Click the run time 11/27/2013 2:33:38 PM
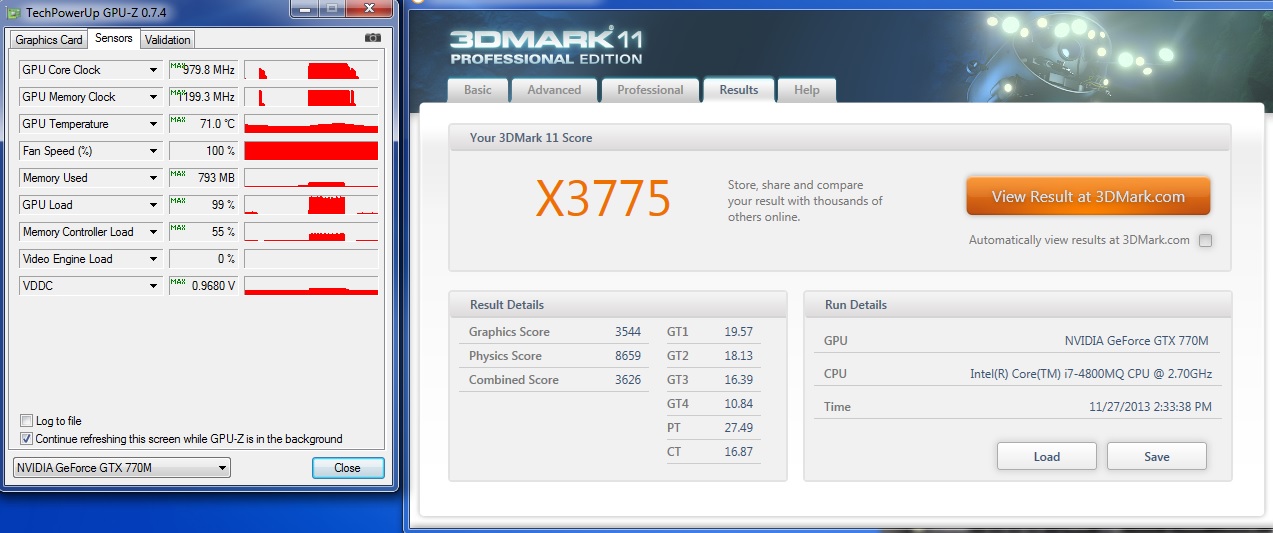This screenshot has width=1273, height=533. 1149,407
